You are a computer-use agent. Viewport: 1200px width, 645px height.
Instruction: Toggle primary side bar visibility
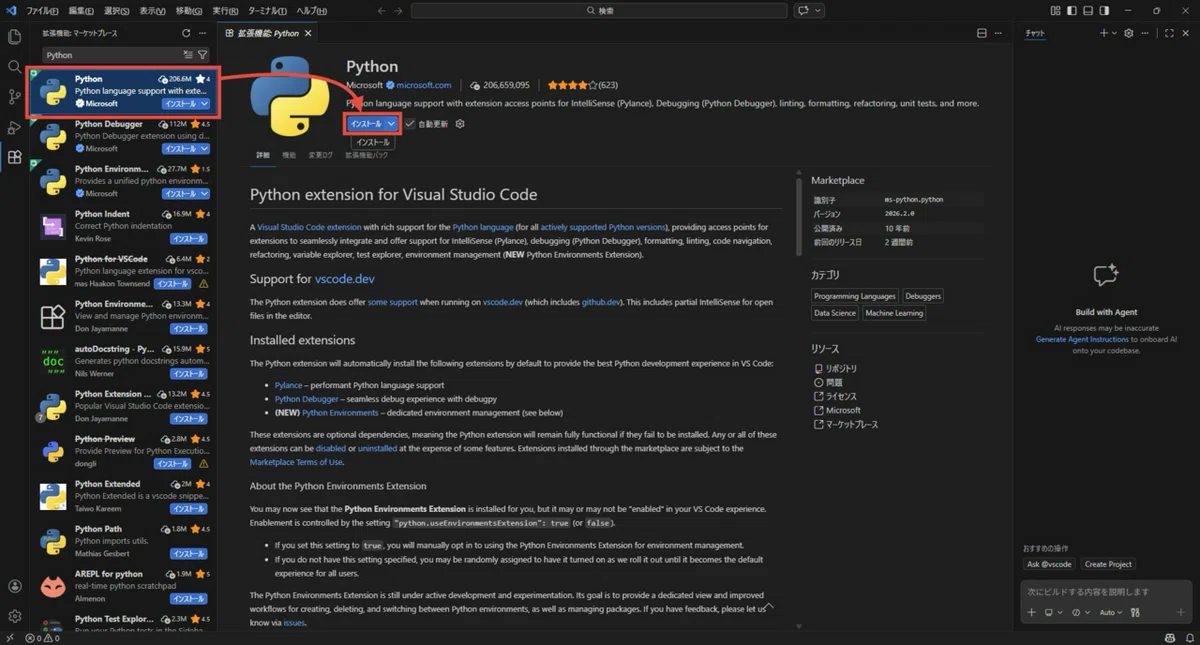click(x=1072, y=10)
